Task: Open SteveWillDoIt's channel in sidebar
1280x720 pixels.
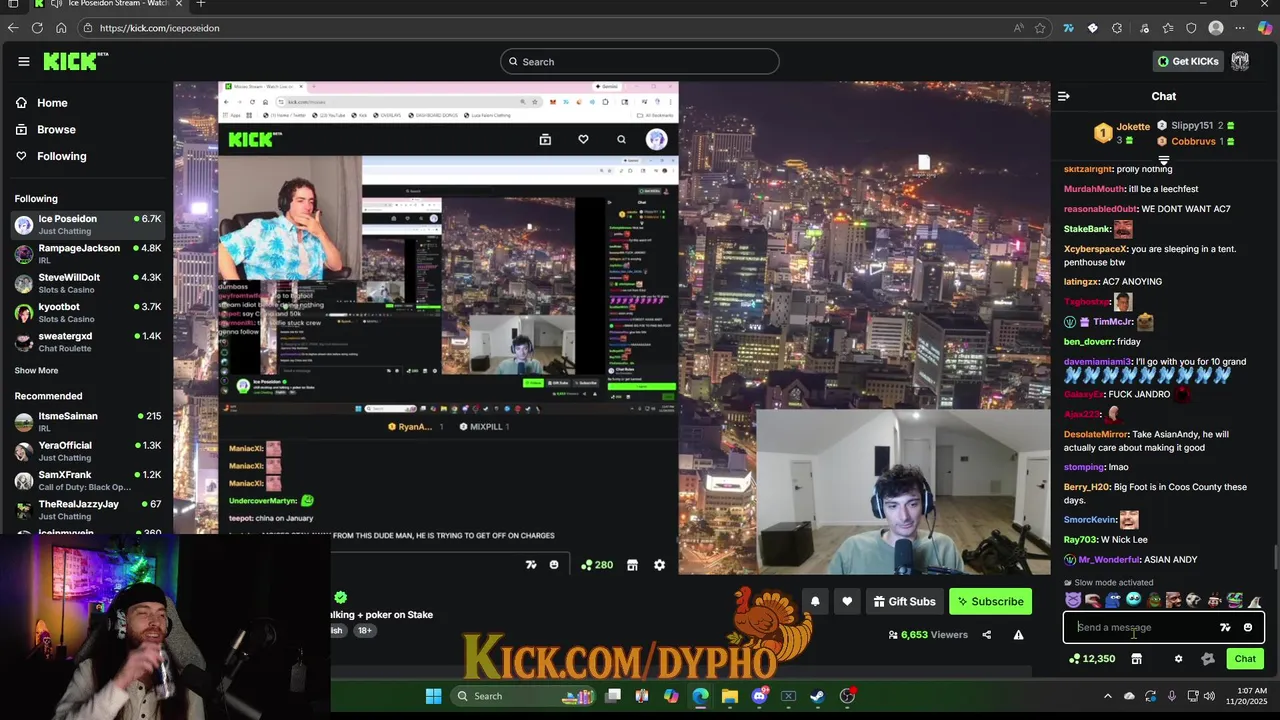Action: click(87, 283)
